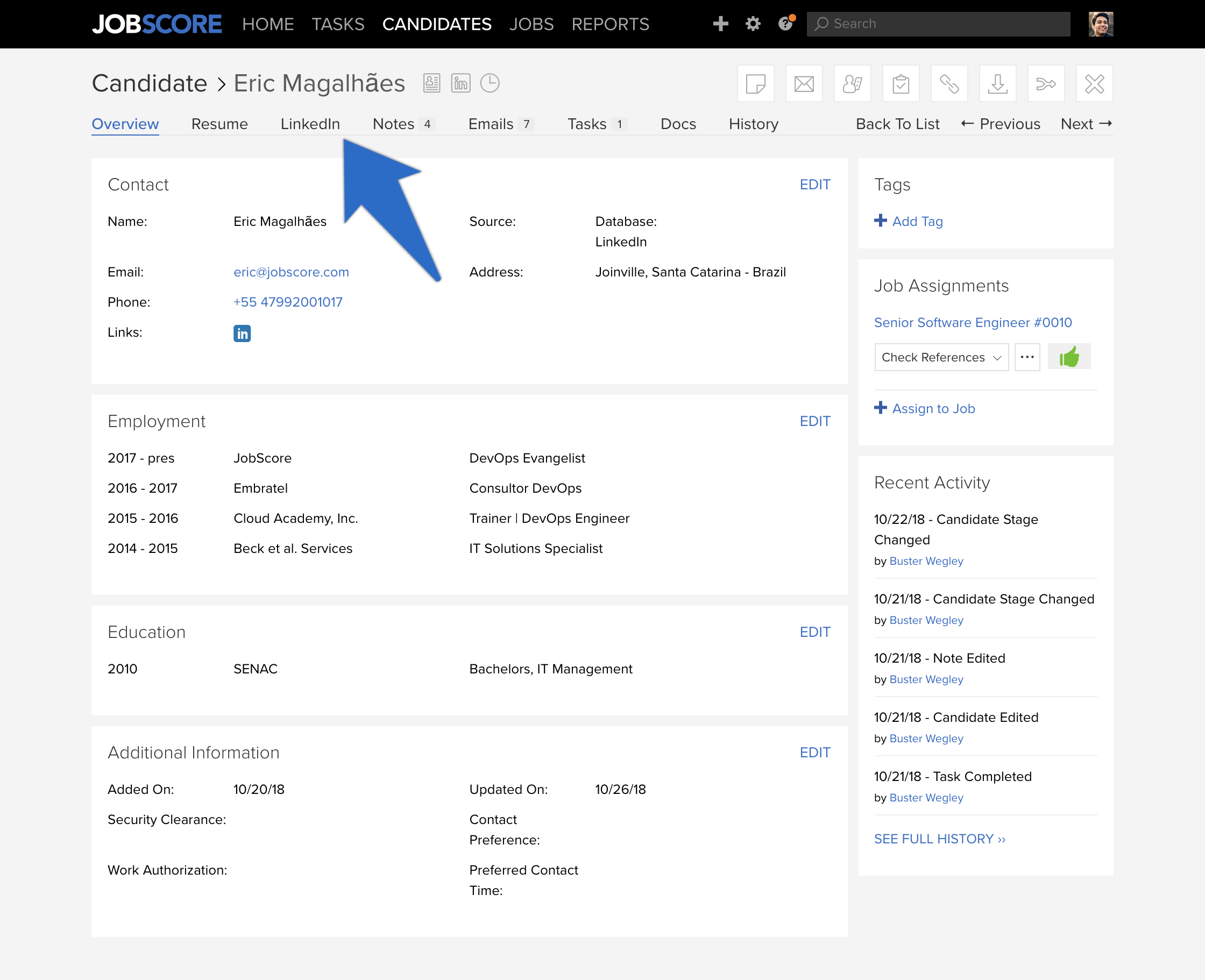Click the Add Tag link
Image resolution: width=1205 pixels, height=980 pixels.
[909, 221]
